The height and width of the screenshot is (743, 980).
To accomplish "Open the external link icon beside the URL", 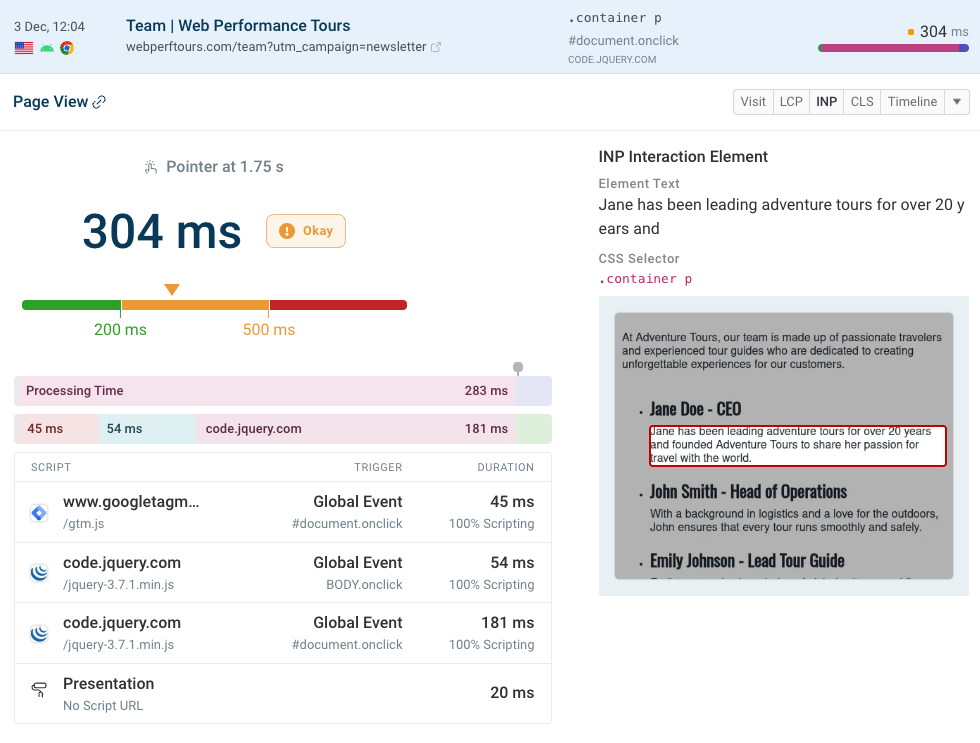I will pos(436,47).
